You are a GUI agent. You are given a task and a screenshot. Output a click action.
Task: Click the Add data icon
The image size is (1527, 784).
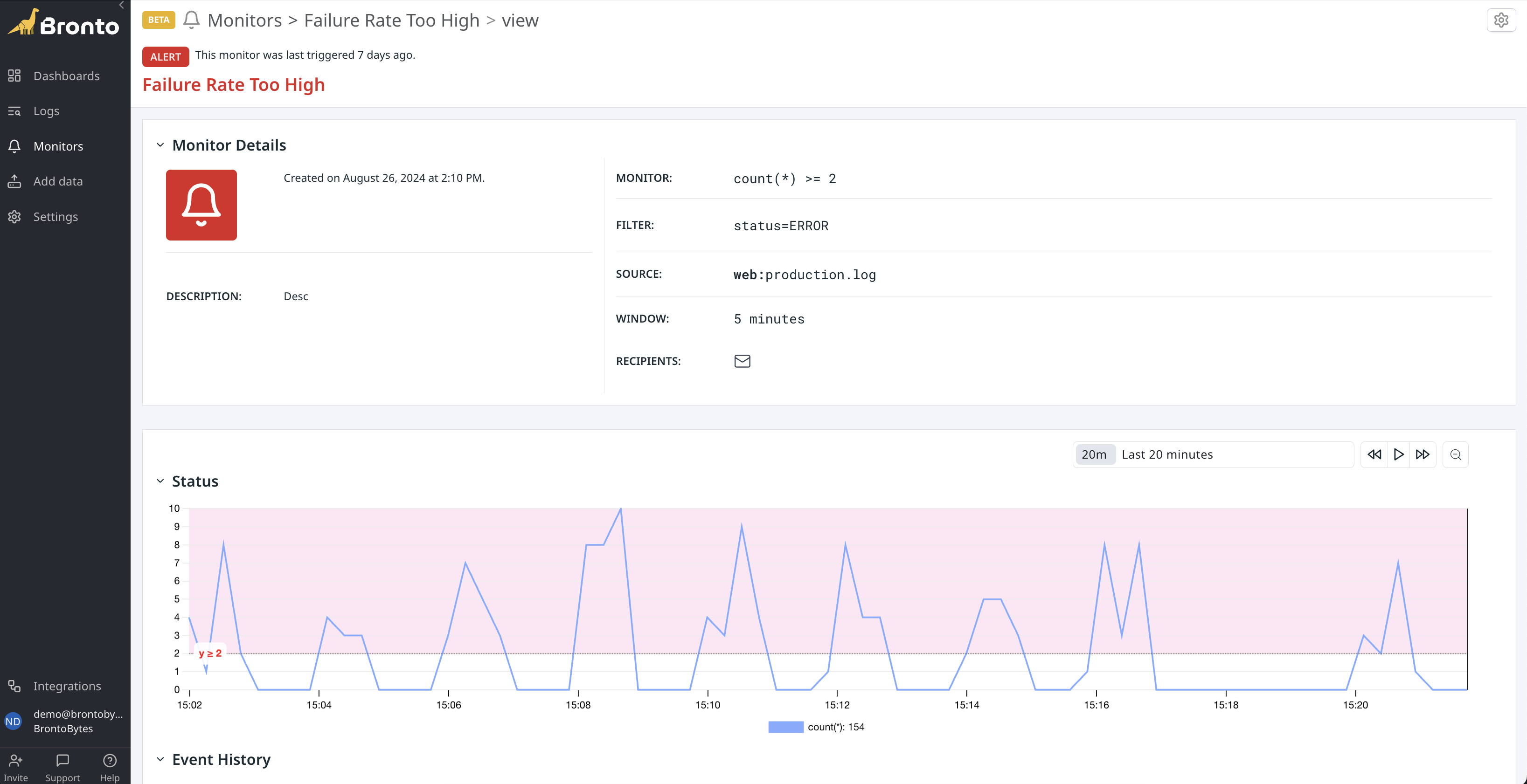(15, 181)
